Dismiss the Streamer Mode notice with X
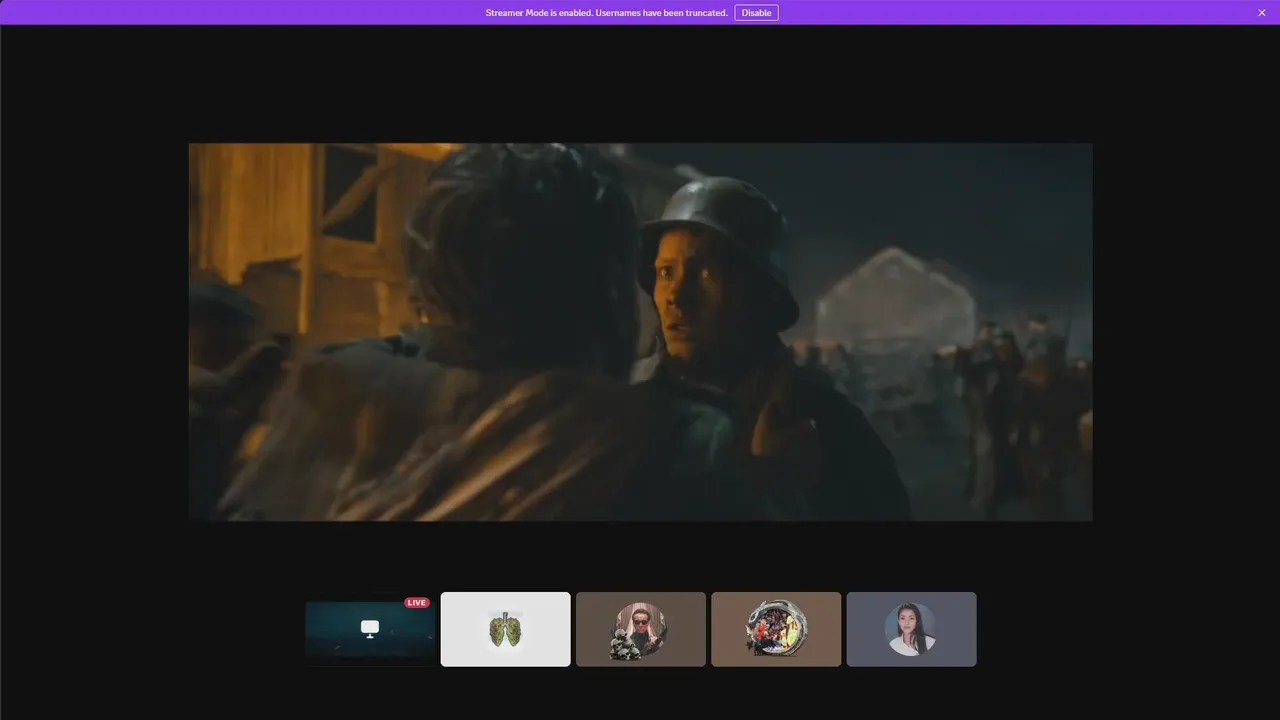The width and height of the screenshot is (1280, 720). (x=1262, y=13)
